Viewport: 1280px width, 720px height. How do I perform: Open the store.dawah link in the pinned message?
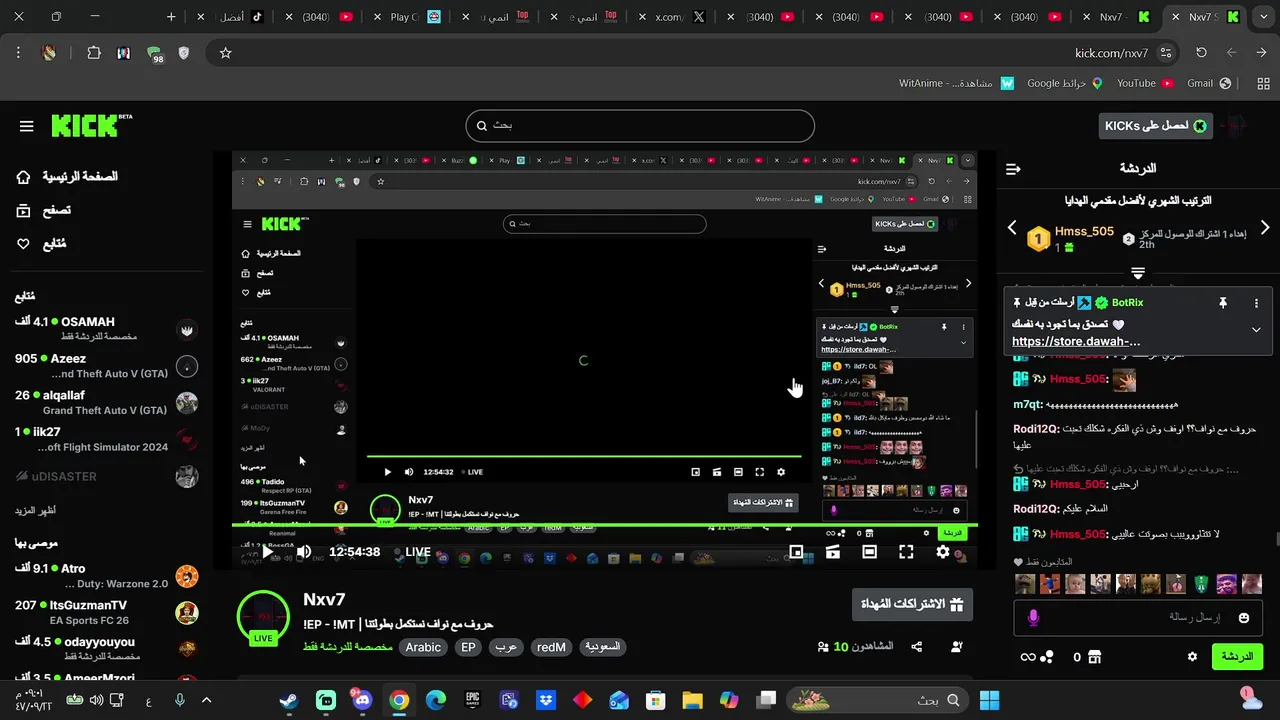click(x=1076, y=341)
